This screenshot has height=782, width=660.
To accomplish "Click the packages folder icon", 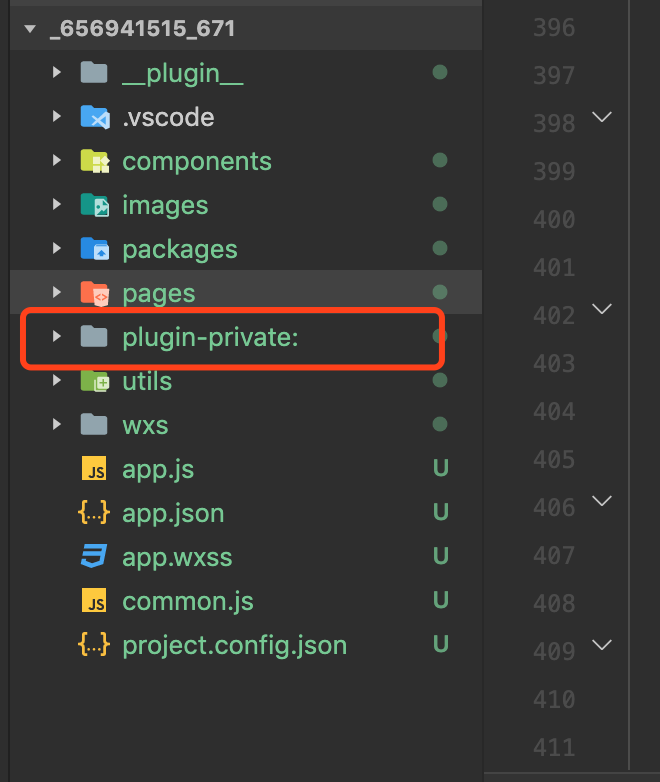I will pos(95,249).
